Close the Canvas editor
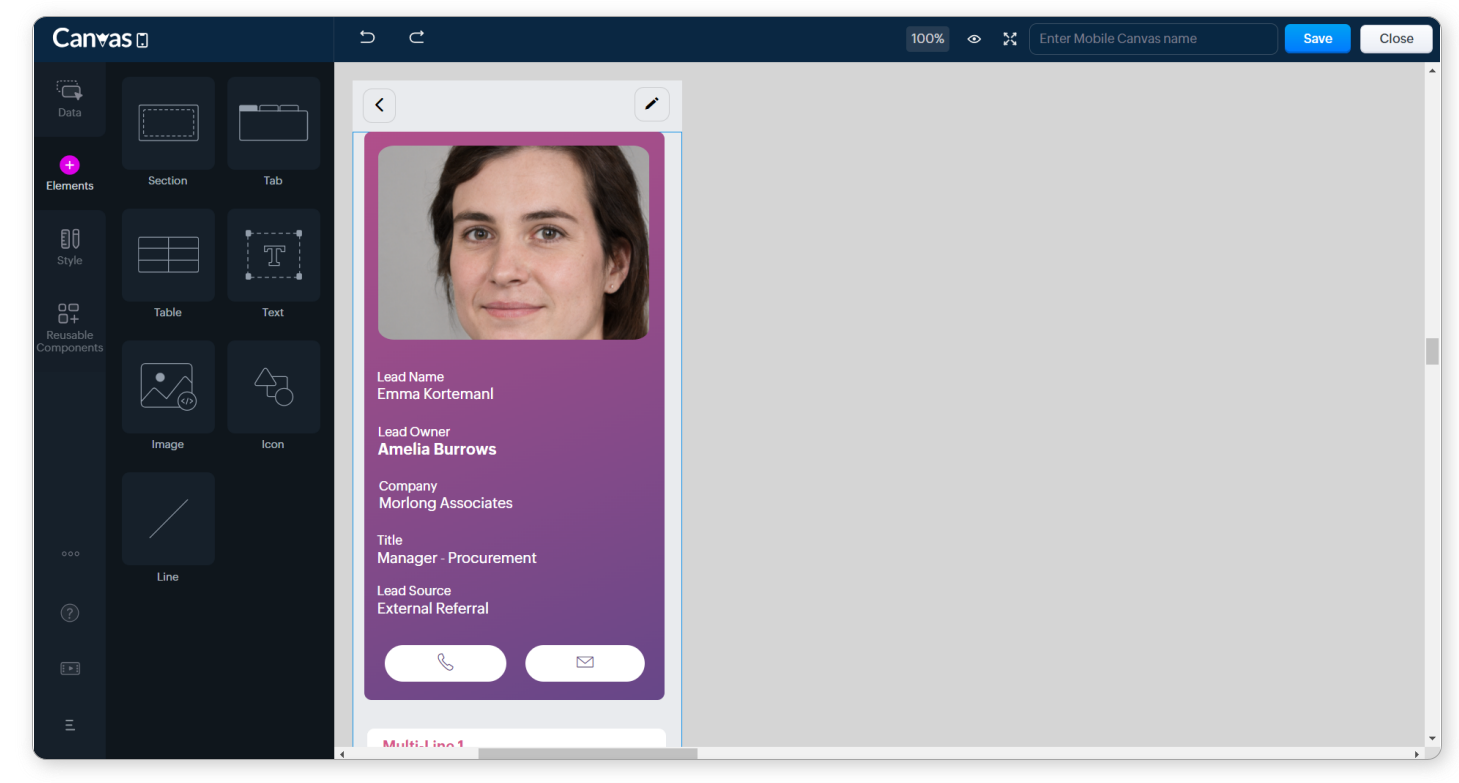The image size is (1459, 783). point(1396,39)
